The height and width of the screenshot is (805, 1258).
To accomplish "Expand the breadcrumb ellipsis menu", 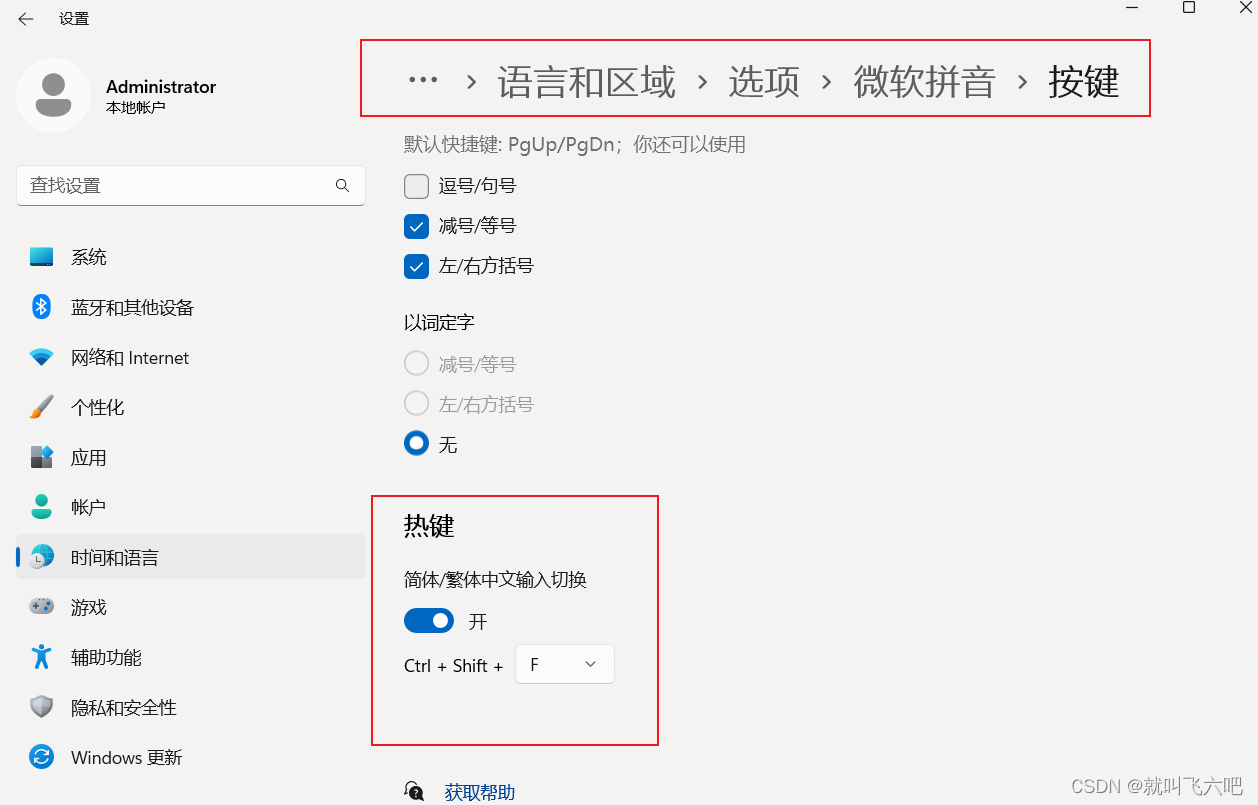I will coord(423,81).
